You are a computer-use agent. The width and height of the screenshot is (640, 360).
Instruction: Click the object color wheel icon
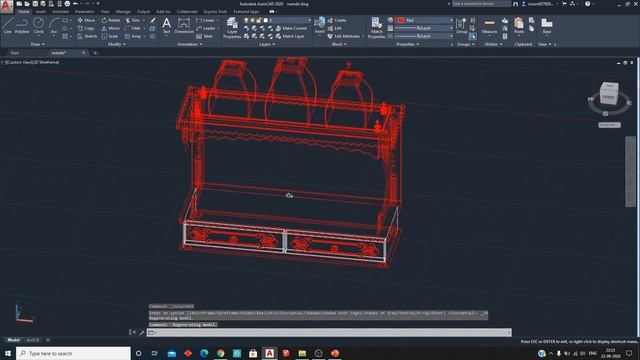[390, 20]
